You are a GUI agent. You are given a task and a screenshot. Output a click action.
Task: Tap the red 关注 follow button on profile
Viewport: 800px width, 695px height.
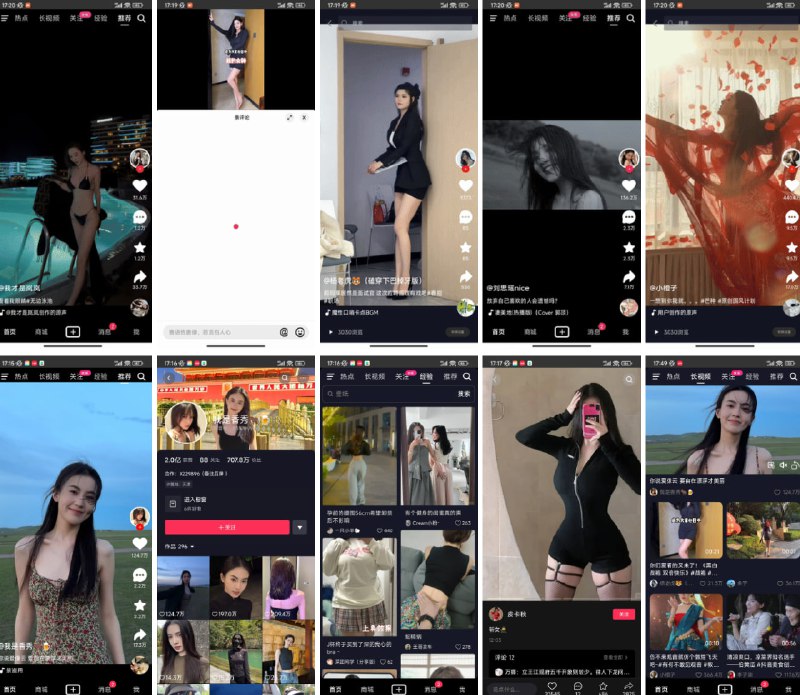coord(226,527)
